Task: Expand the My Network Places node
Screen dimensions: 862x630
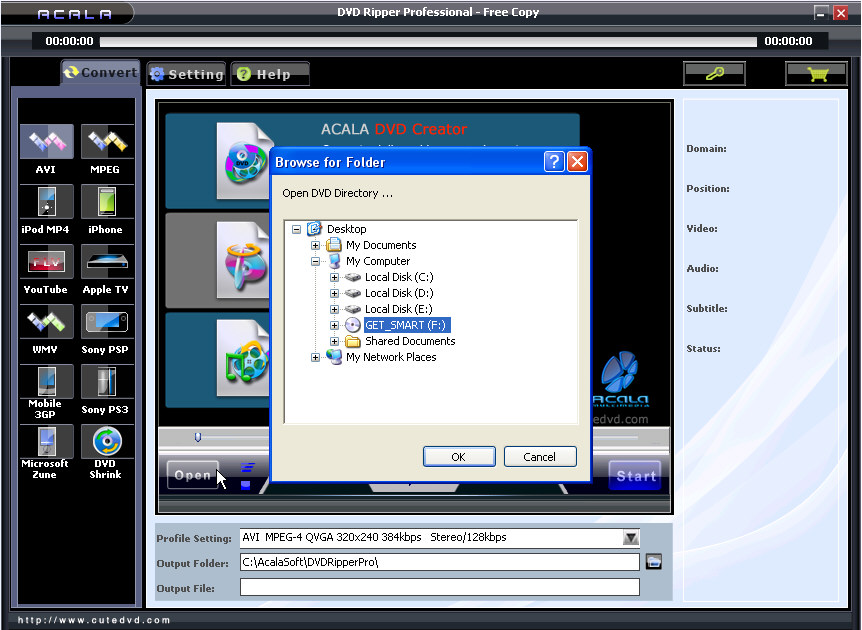Action: [x=316, y=357]
